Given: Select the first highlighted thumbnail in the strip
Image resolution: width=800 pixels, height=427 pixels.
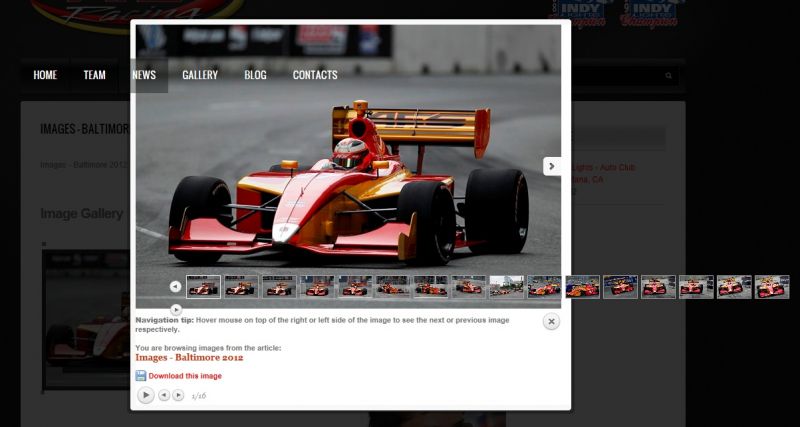Looking at the screenshot, I should [x=203, y=287].
